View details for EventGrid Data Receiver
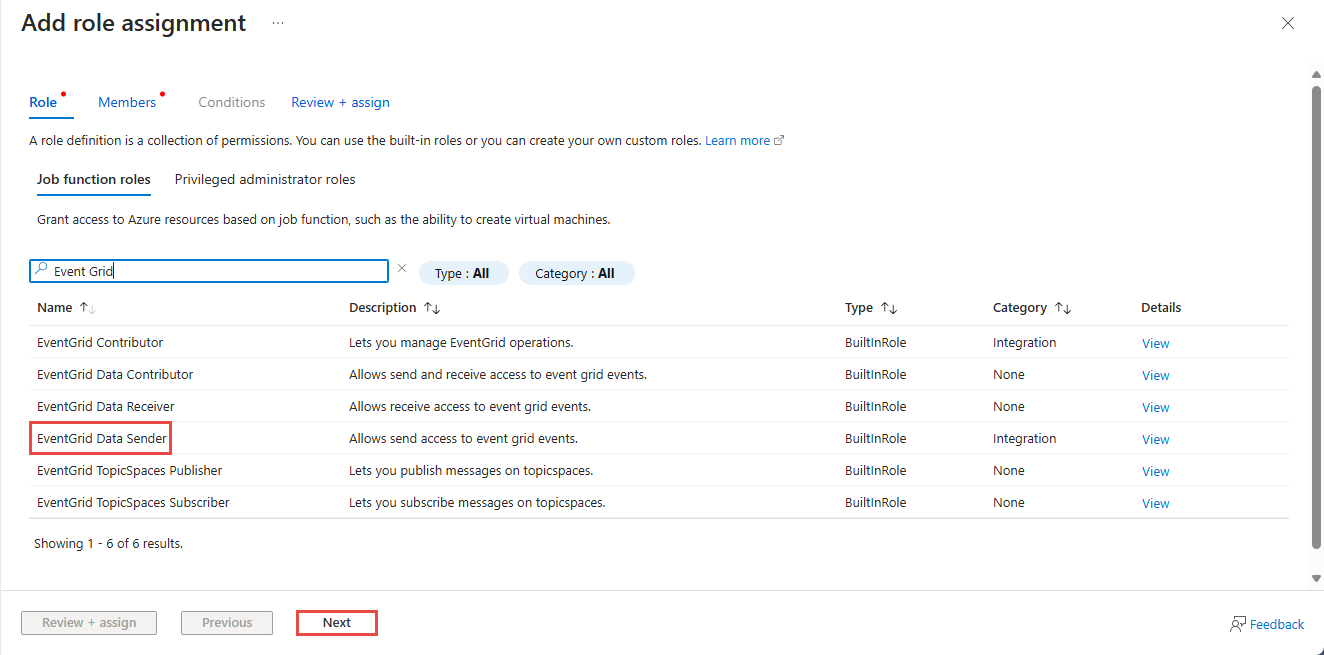 click(x=1155, y=407)
